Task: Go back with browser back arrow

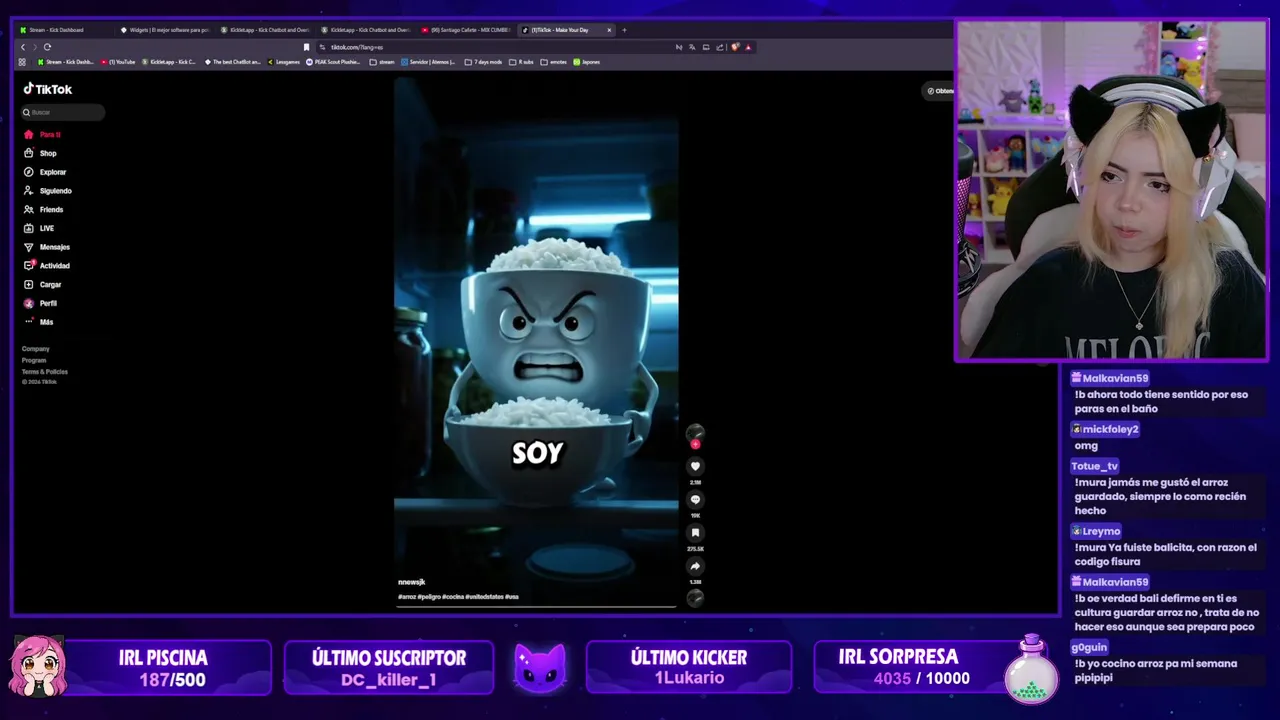Action: [23, 47]
